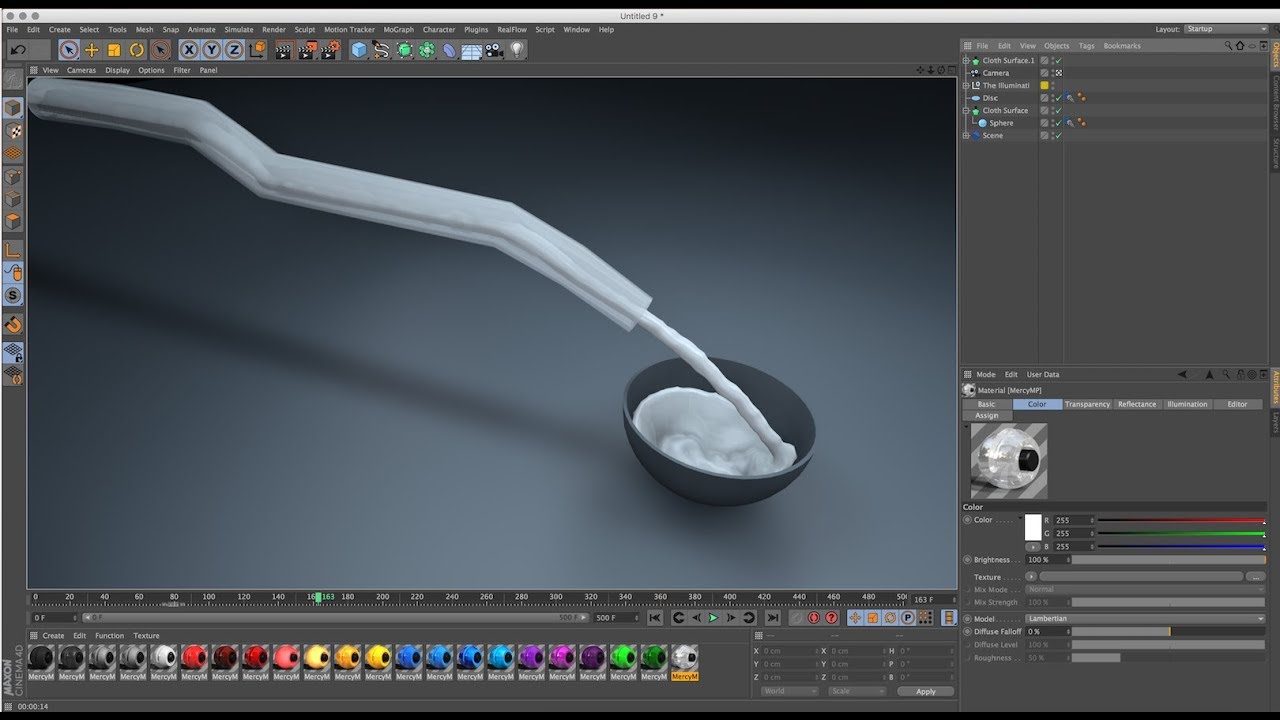Add a Cube primitive object
This screenshot has width=1280, height=720.
tap(359, 50)
